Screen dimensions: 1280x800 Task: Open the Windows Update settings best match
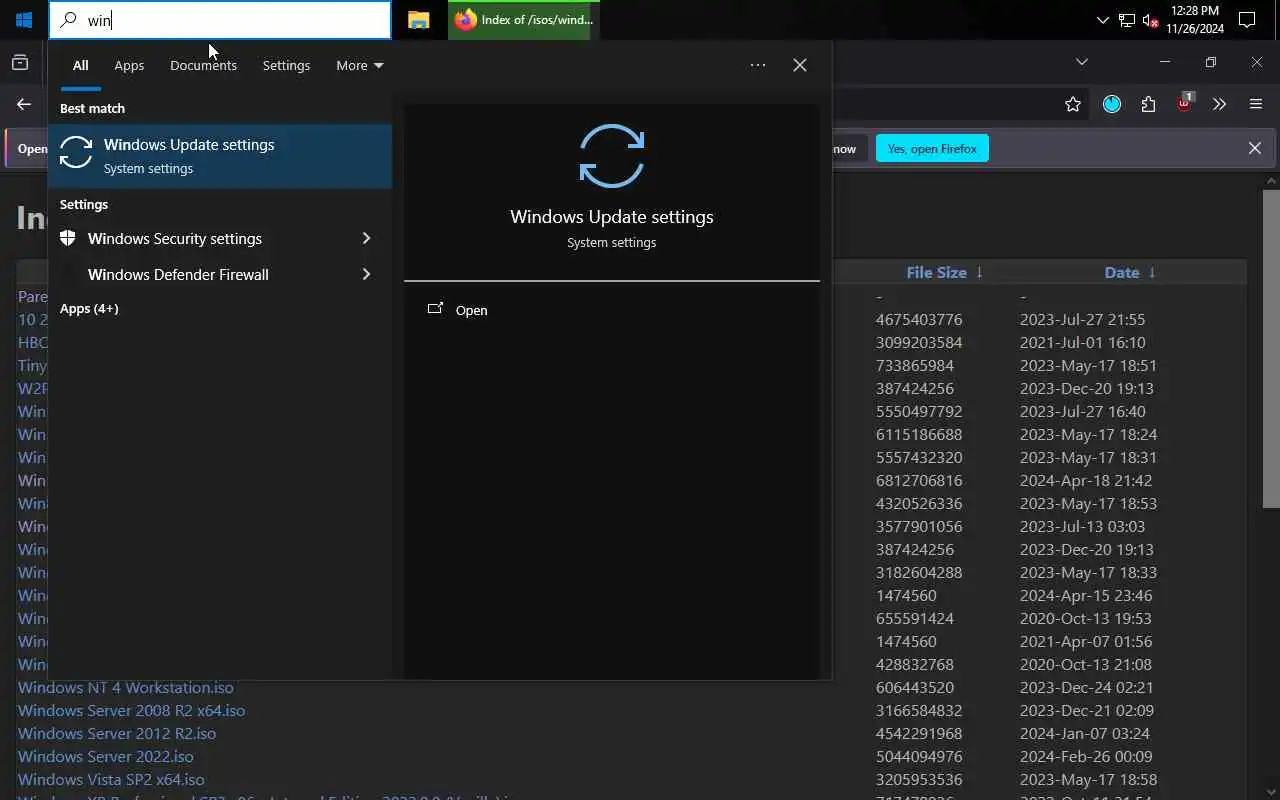click(x=220, y=156)
